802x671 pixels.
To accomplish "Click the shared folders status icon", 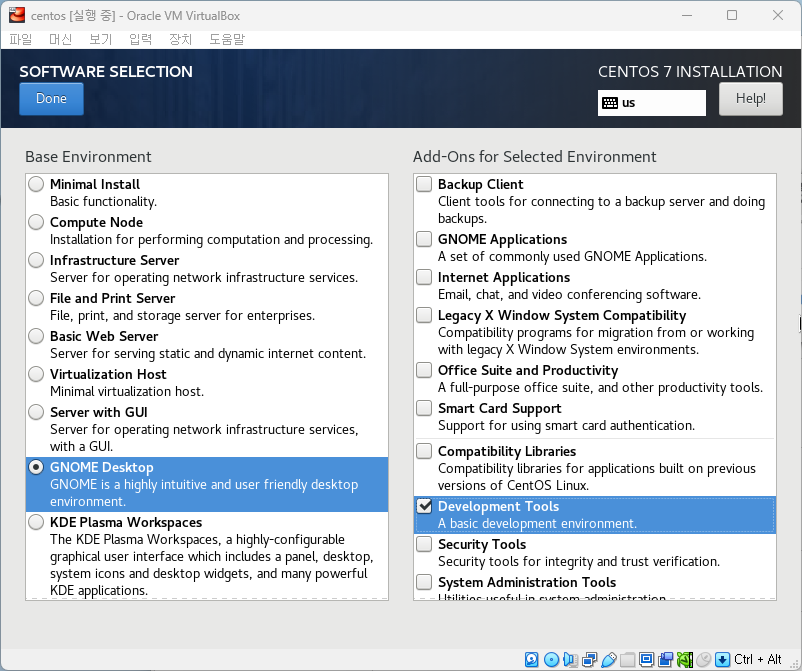I will 627,659.
